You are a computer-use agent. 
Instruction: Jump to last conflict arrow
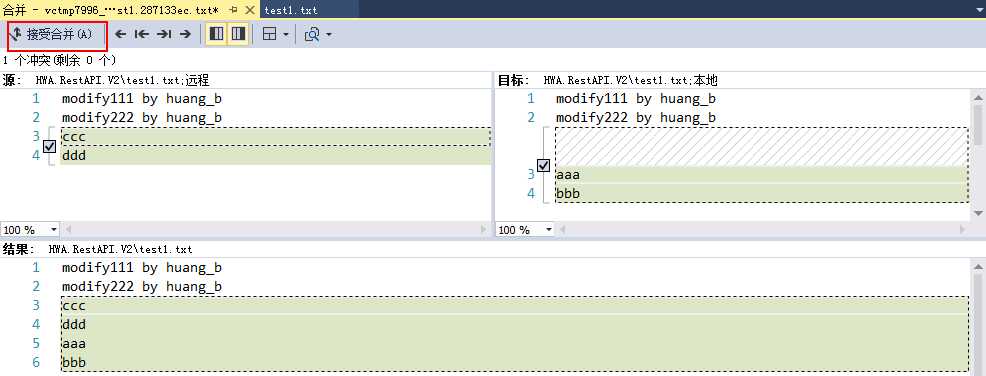point(163,34)
